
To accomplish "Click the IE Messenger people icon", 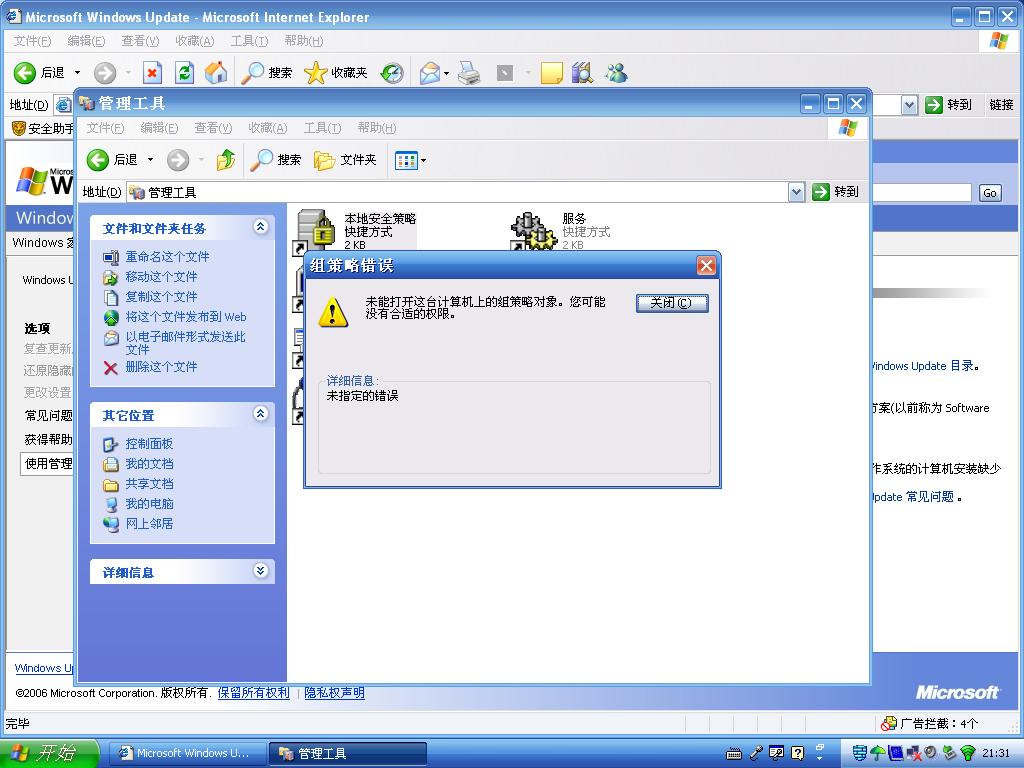I will 615,72.
